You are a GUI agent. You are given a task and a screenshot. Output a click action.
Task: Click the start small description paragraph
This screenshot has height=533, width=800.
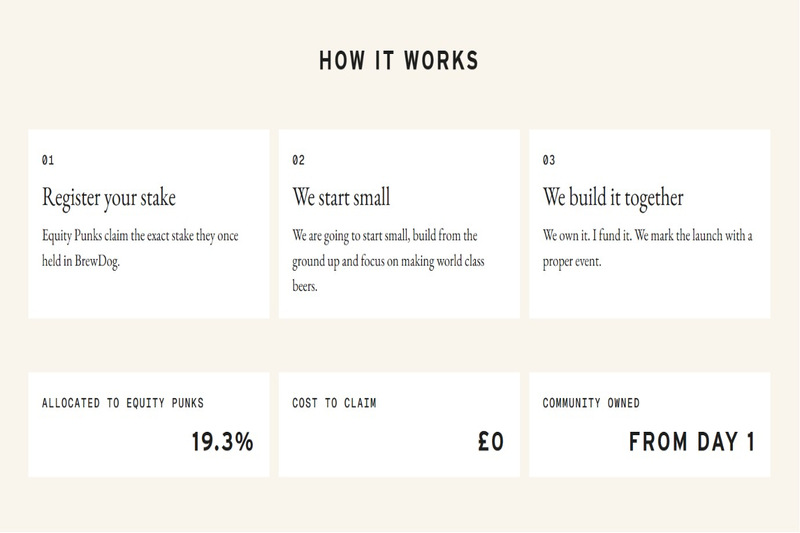pos(388,261)
